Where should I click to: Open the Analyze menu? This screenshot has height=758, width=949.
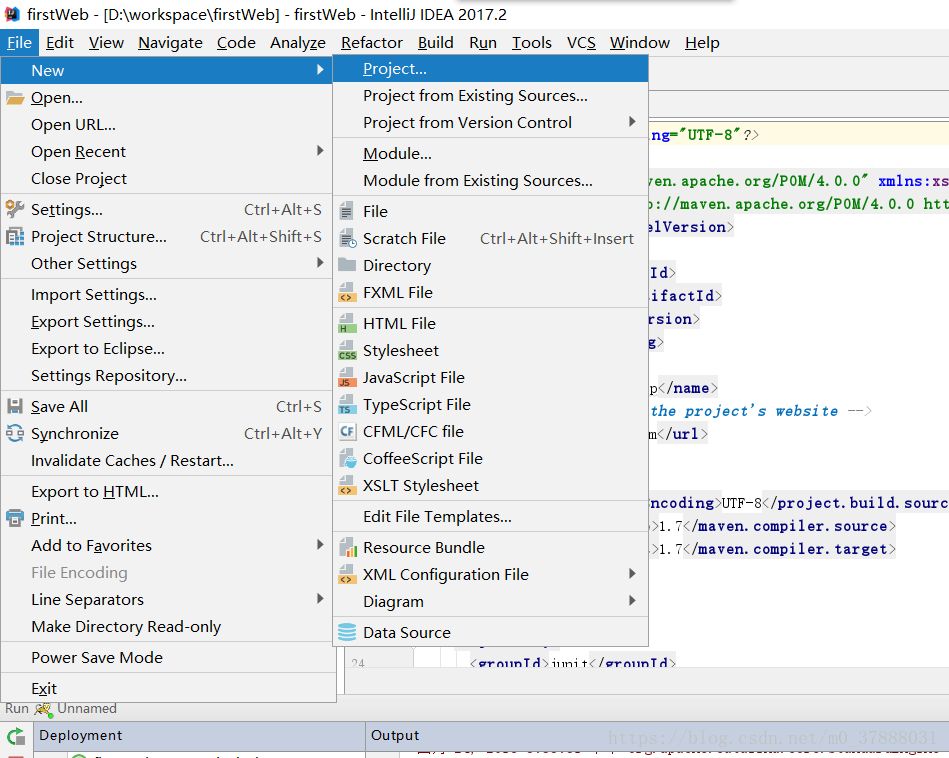pos(298,43)
